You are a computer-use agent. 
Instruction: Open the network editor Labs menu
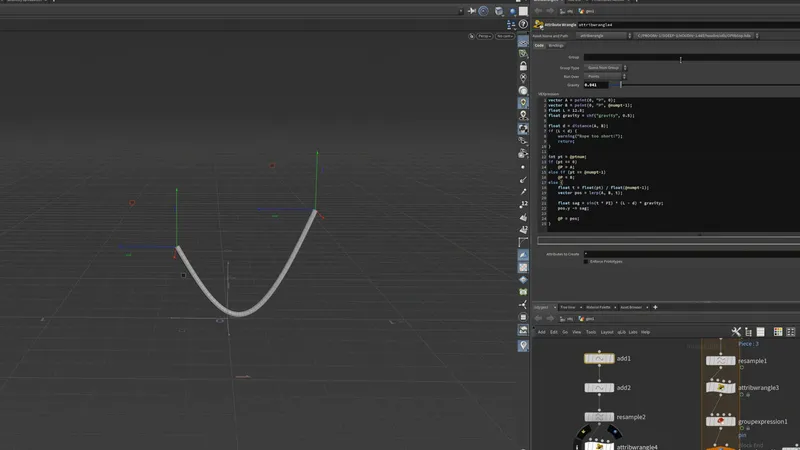pos(633,332)
